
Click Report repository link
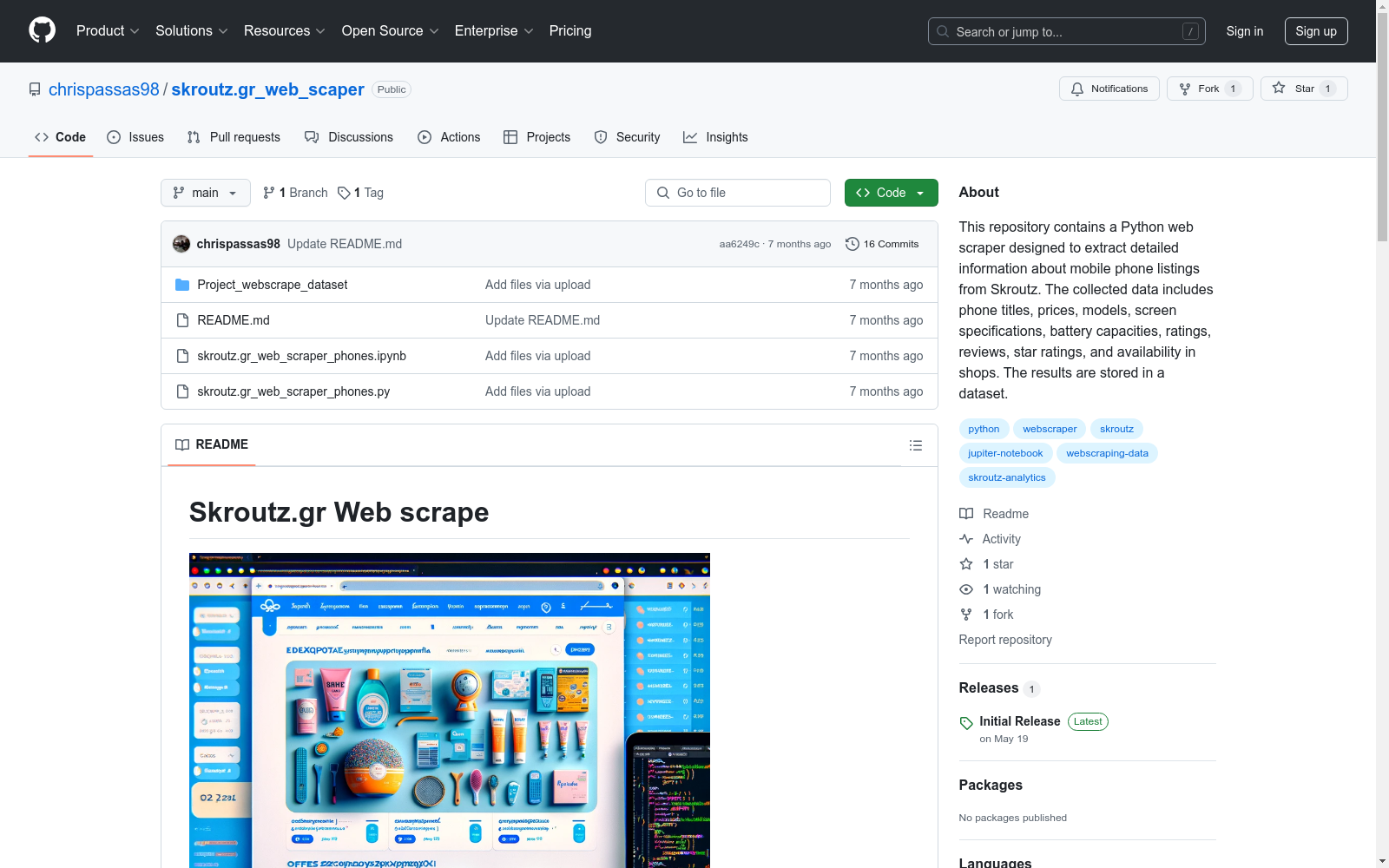(1005, 640)
